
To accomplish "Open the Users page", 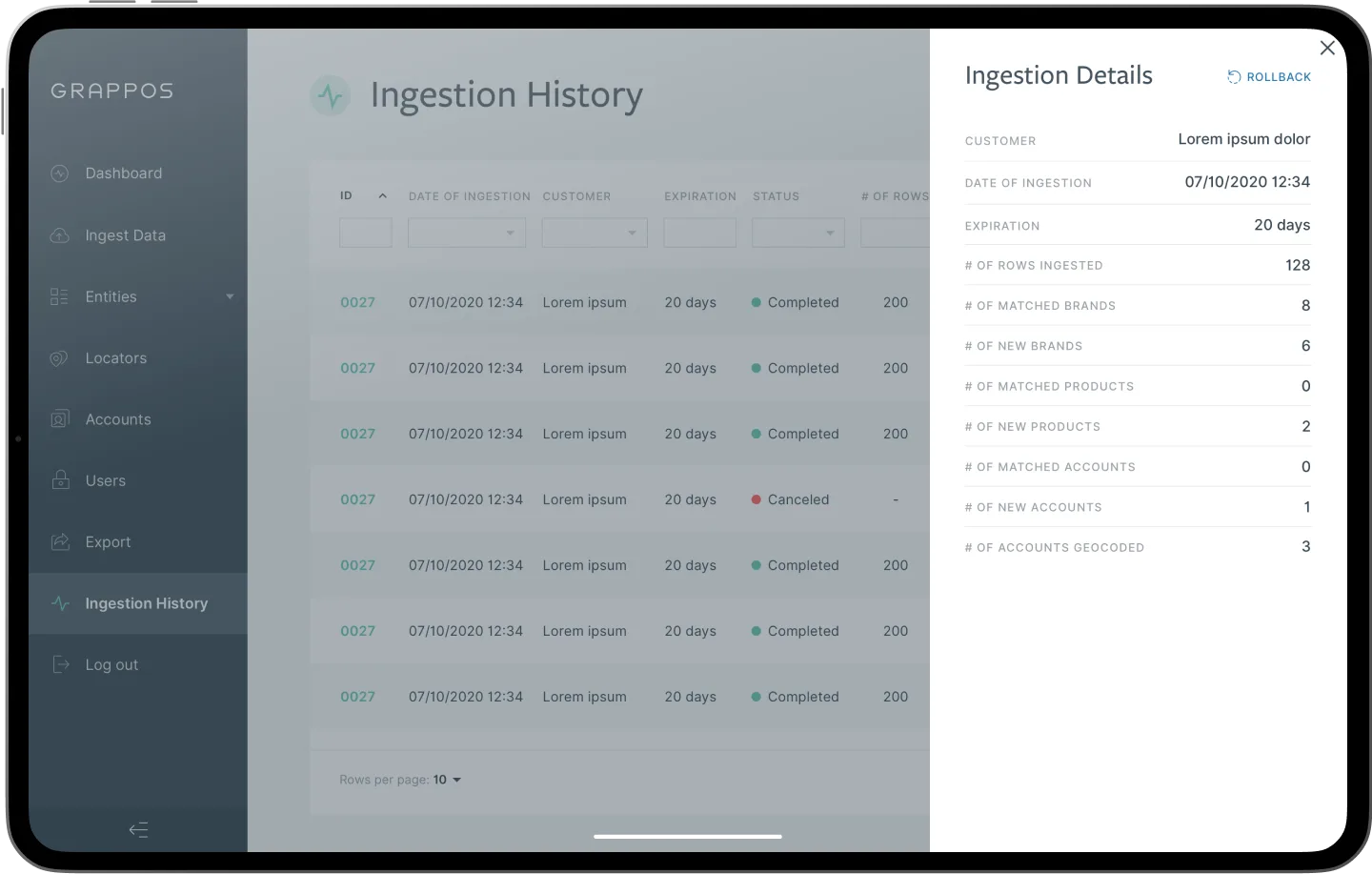I will tap(106, 480).
